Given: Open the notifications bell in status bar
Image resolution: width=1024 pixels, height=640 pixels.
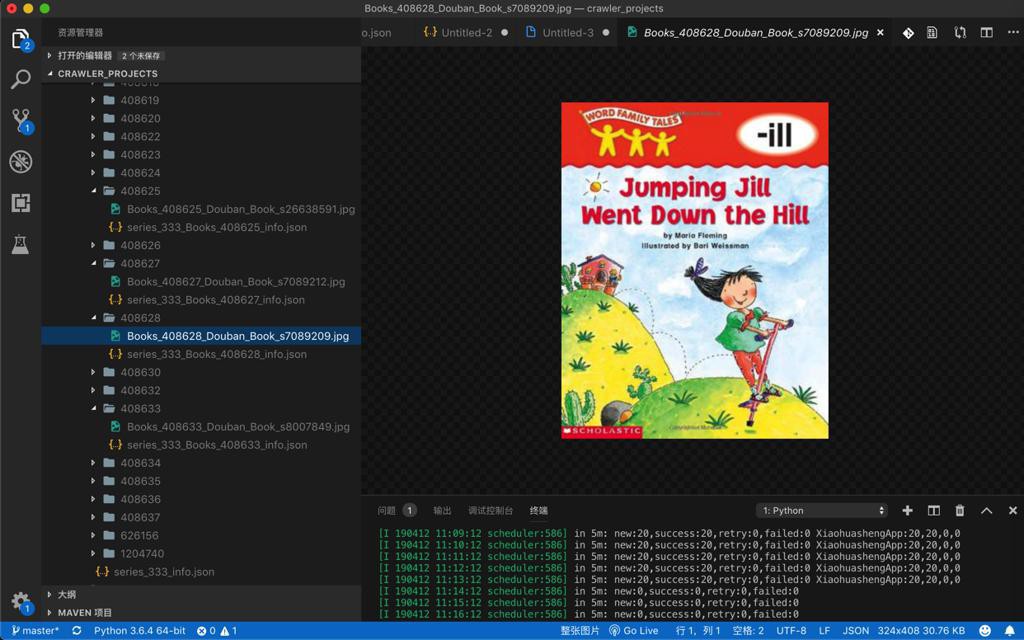Looking at the screenshot, I should tap(1010, 631).
